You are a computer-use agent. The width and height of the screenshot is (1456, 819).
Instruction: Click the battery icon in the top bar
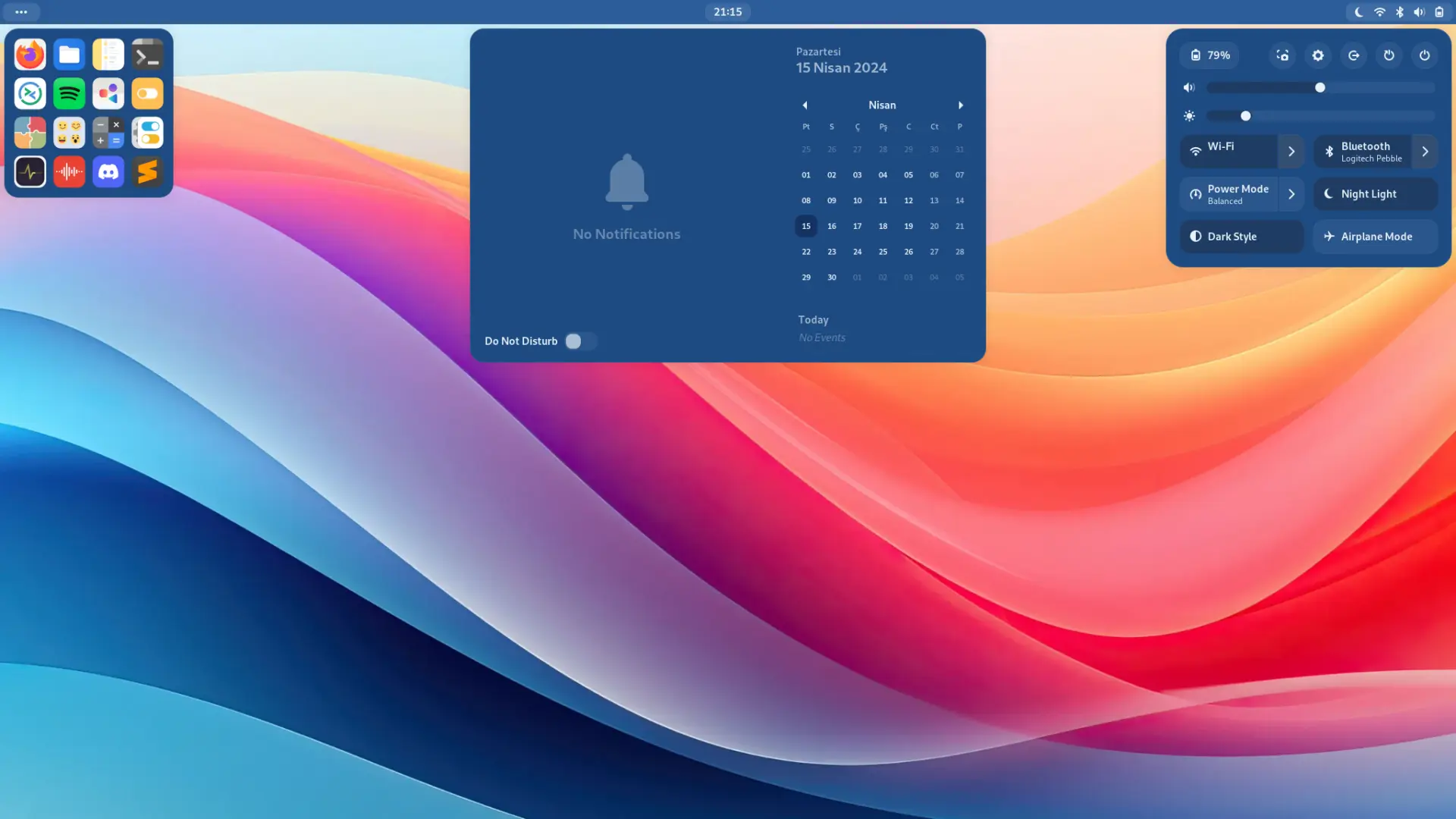coord(1439,12)
